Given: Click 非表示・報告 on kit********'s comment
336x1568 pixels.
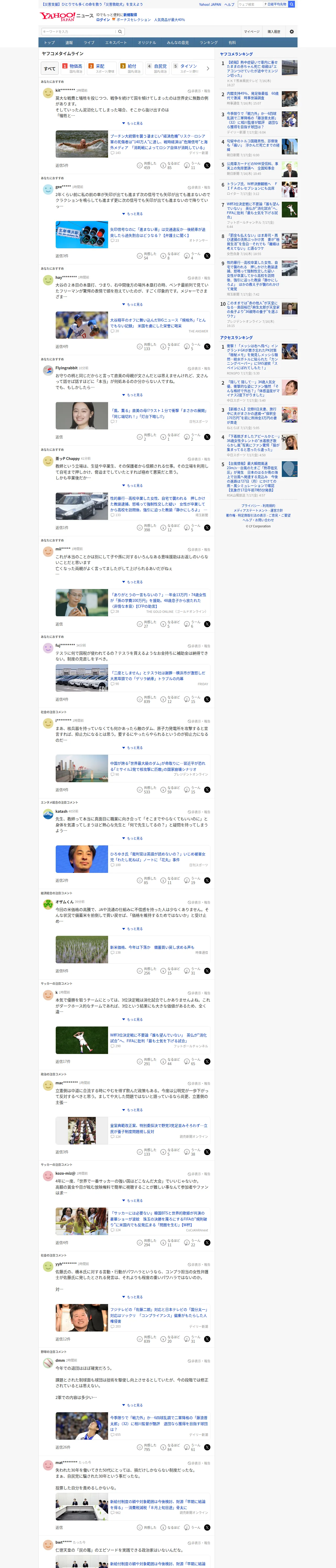Looking at the screenshot, I should 199,91.
